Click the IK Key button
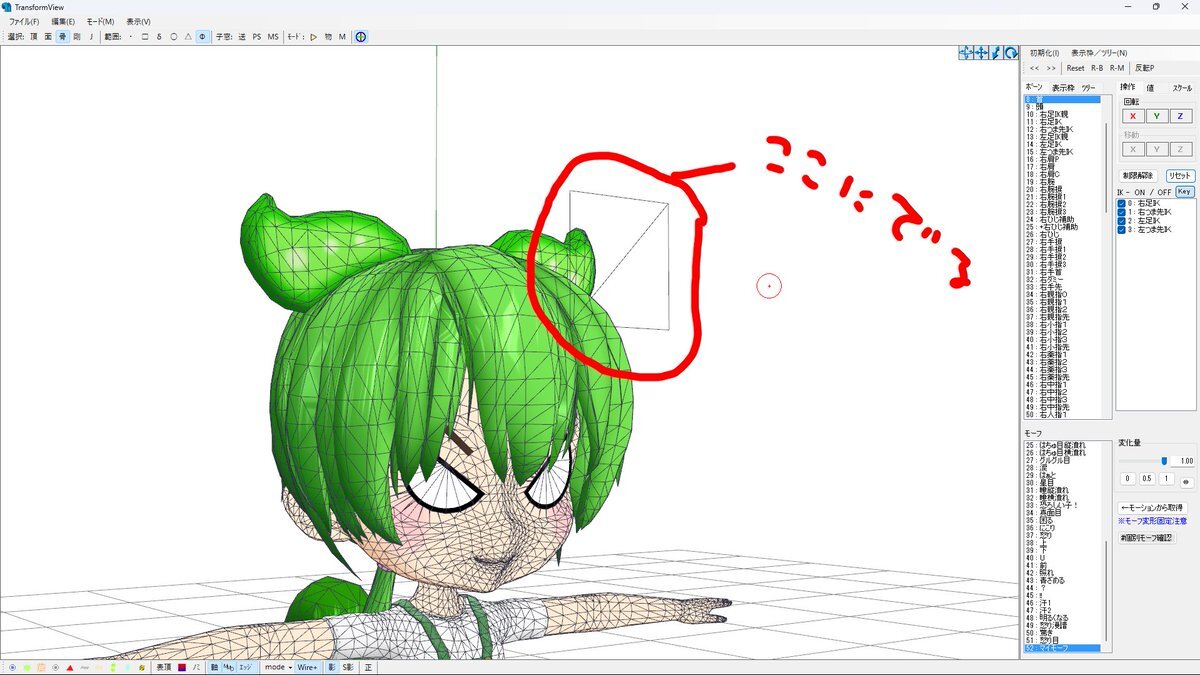 [1184, 191]
